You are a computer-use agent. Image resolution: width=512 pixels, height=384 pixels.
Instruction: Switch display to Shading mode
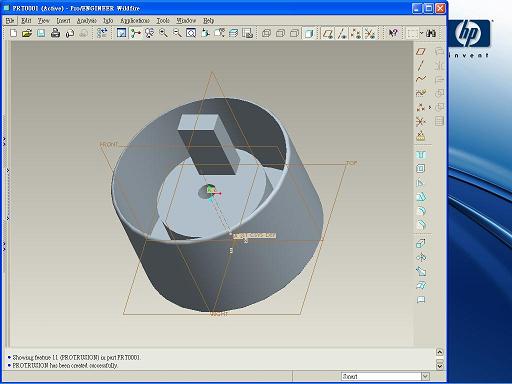pyautogui.click(x=309, y=33)
